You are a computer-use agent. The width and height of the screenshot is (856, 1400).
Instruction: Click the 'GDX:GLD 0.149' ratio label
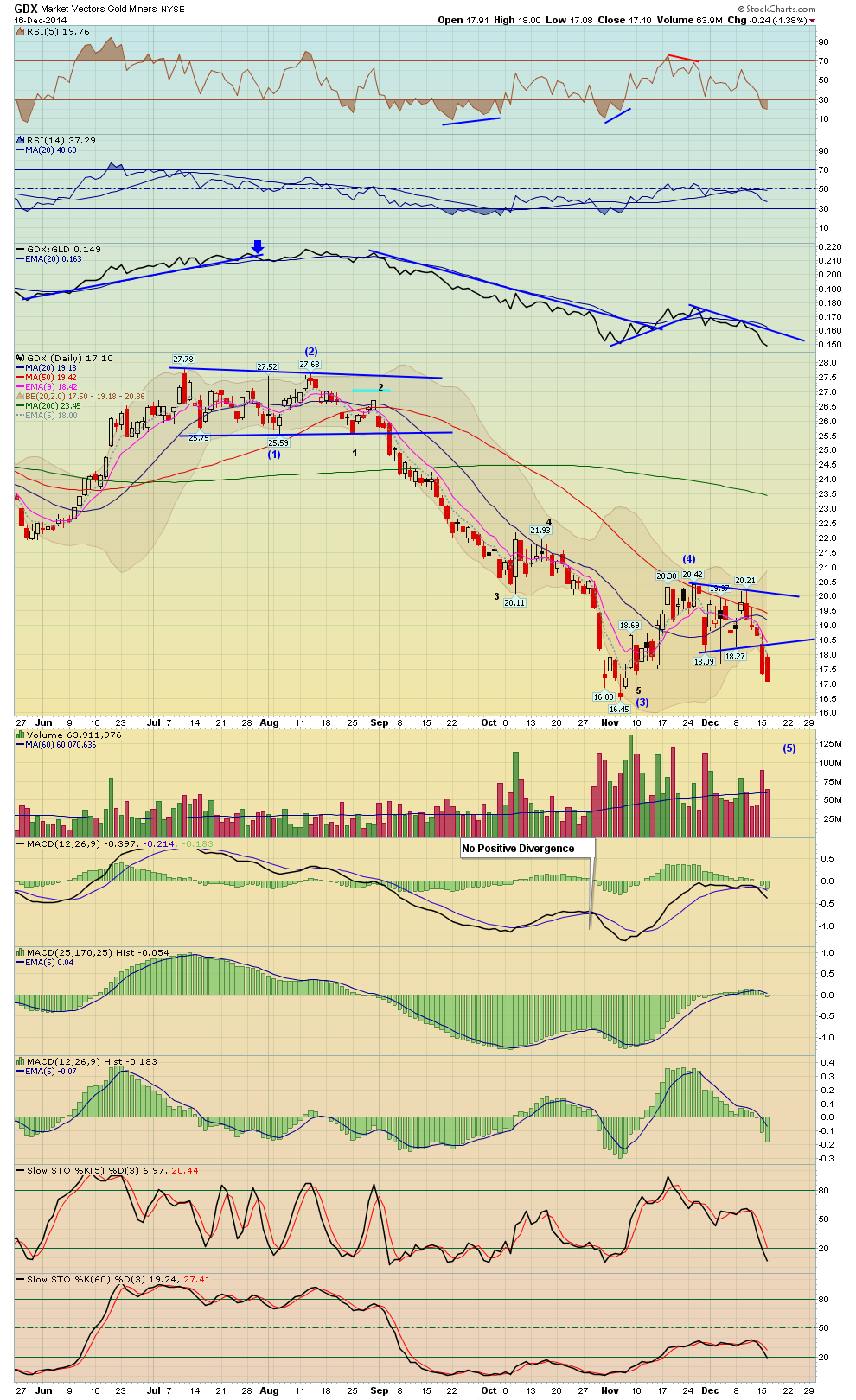(64, 249)
